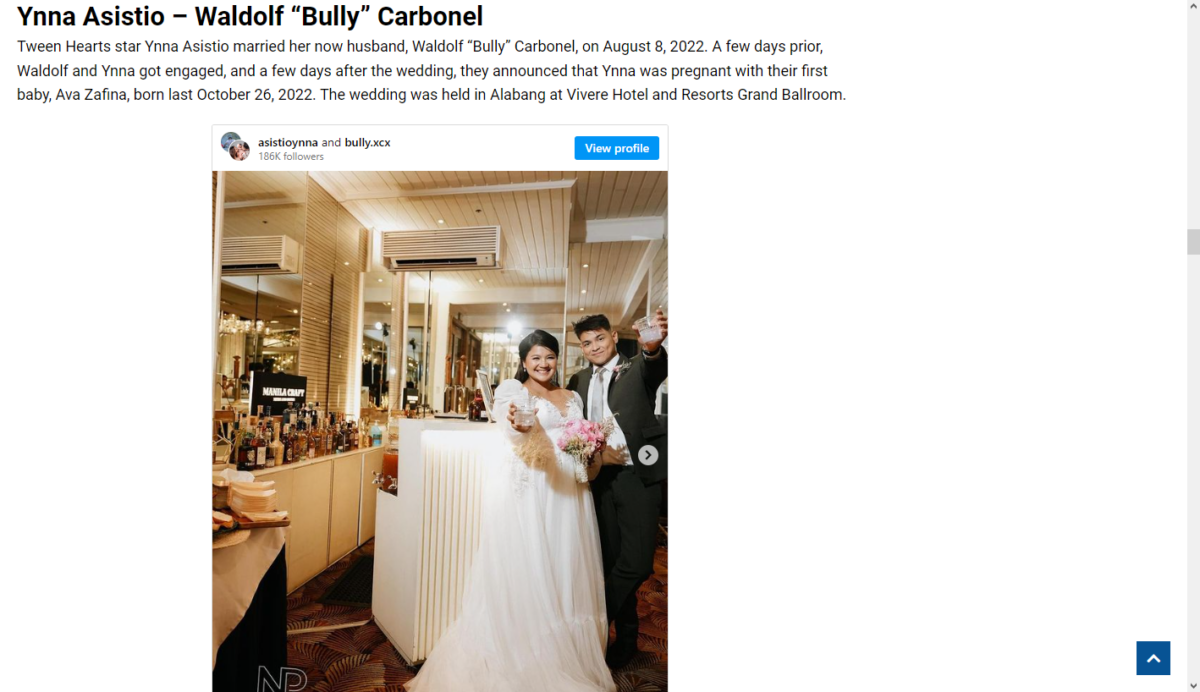Open the asistioynna Instagram username link
The image size is (1200, 692).
(288, 142)
